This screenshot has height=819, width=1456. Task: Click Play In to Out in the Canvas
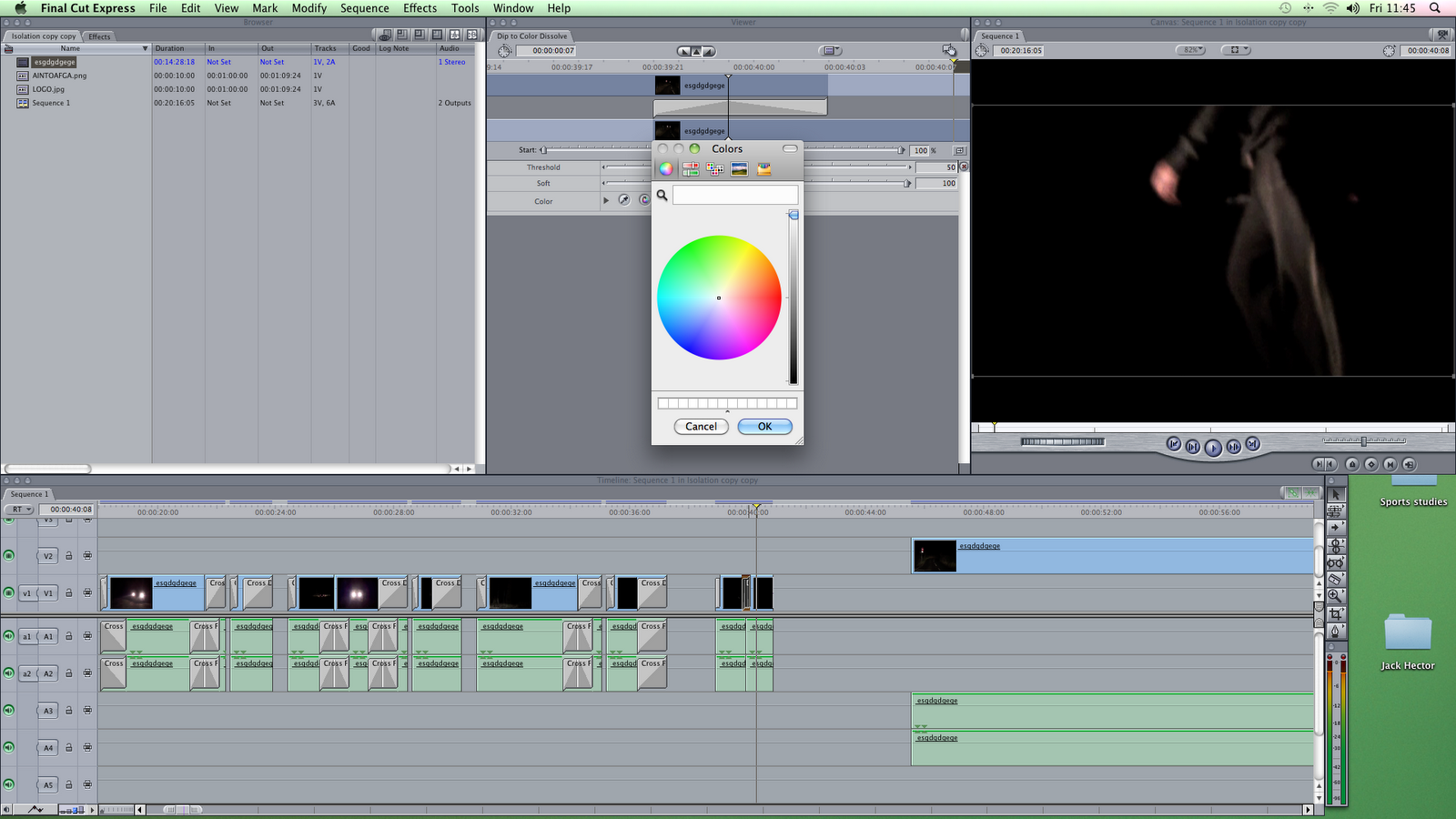(x=1193, y=447)
